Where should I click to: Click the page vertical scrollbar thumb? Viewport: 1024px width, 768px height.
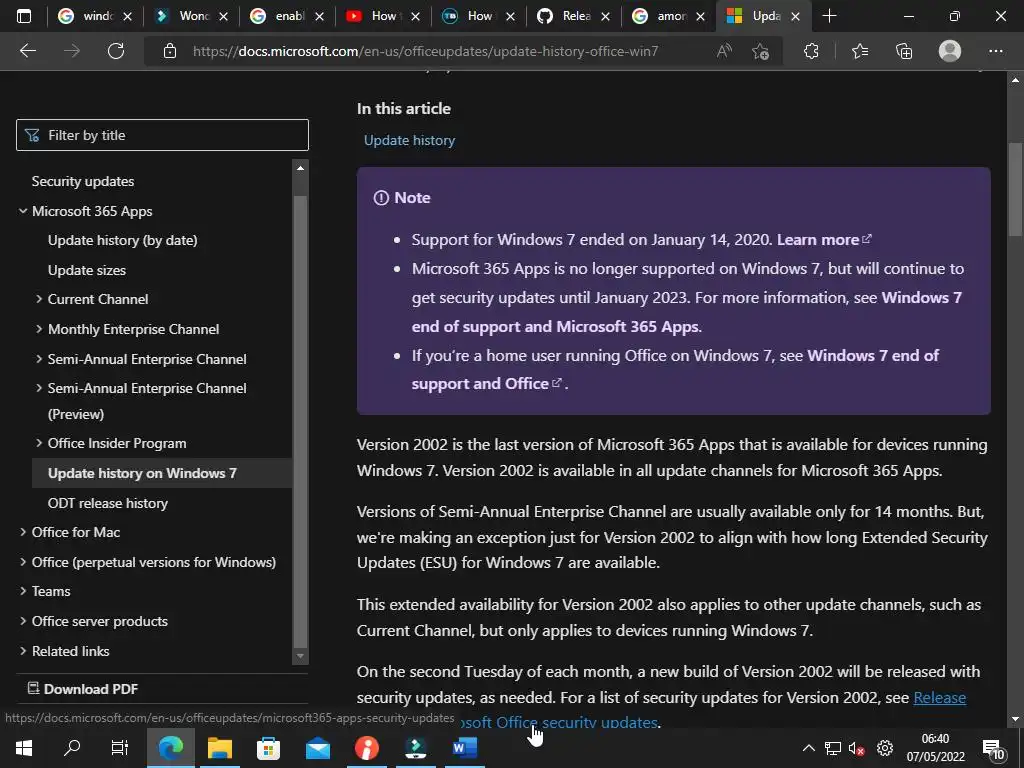pos(1015,189)
